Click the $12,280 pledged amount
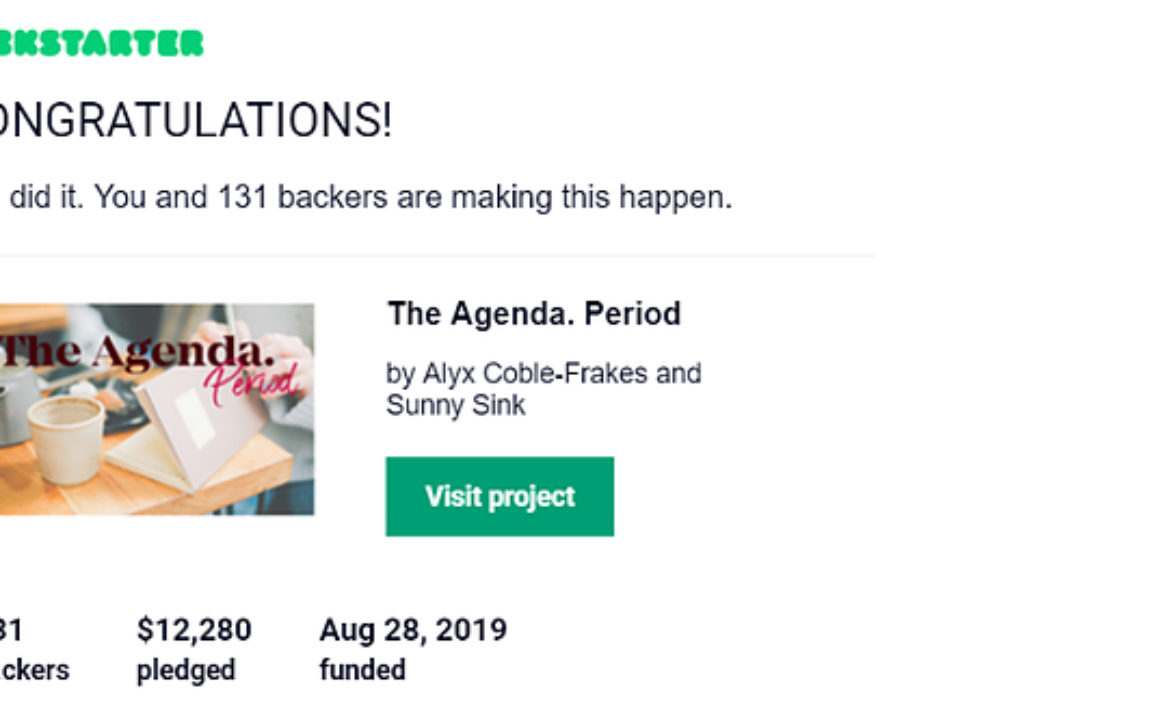This screenshot has width=1170, height=725. click(194, 630)
